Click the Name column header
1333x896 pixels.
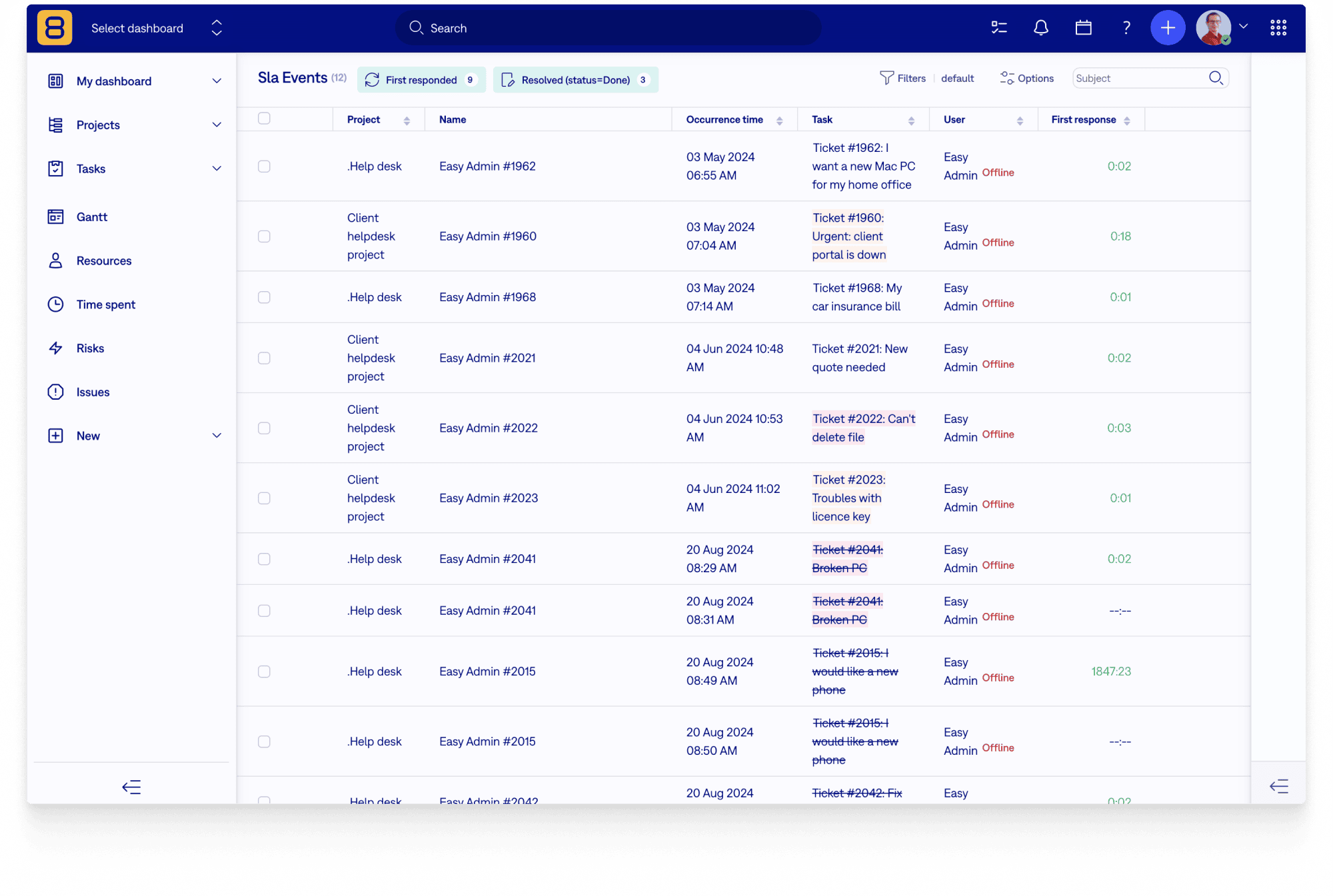(x=453, y=120)
